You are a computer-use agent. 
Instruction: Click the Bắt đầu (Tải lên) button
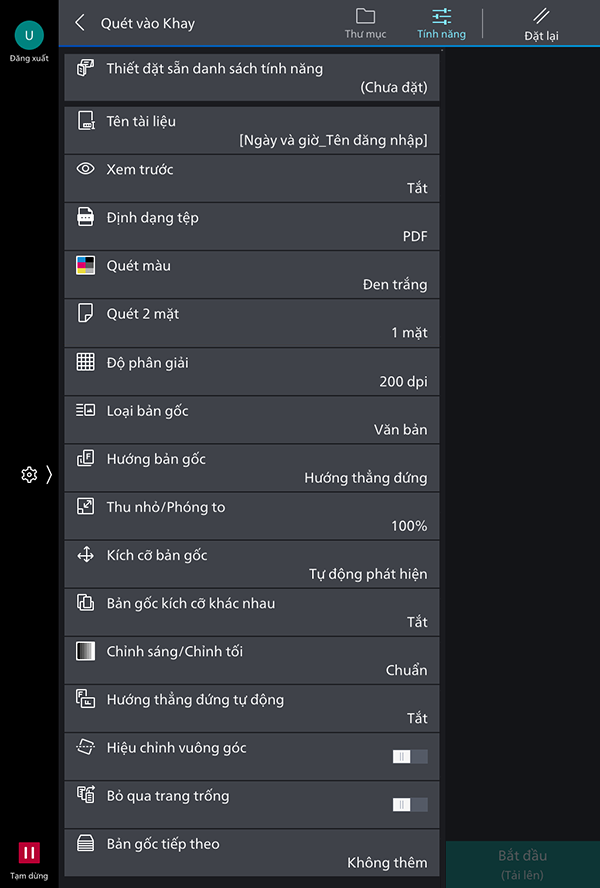click(522, 864)
